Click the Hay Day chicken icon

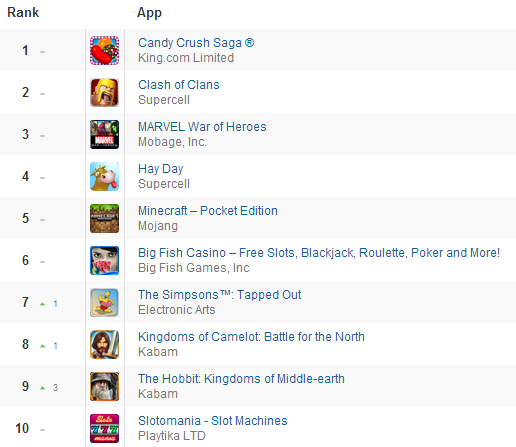tap(104, 176)
